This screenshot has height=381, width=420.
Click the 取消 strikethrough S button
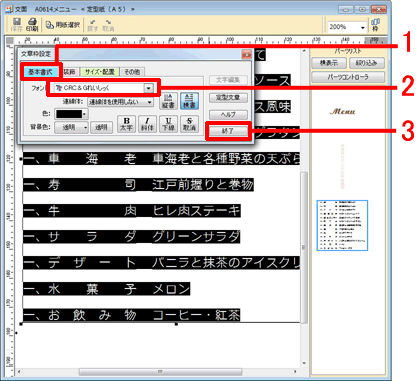pos(189,124)
